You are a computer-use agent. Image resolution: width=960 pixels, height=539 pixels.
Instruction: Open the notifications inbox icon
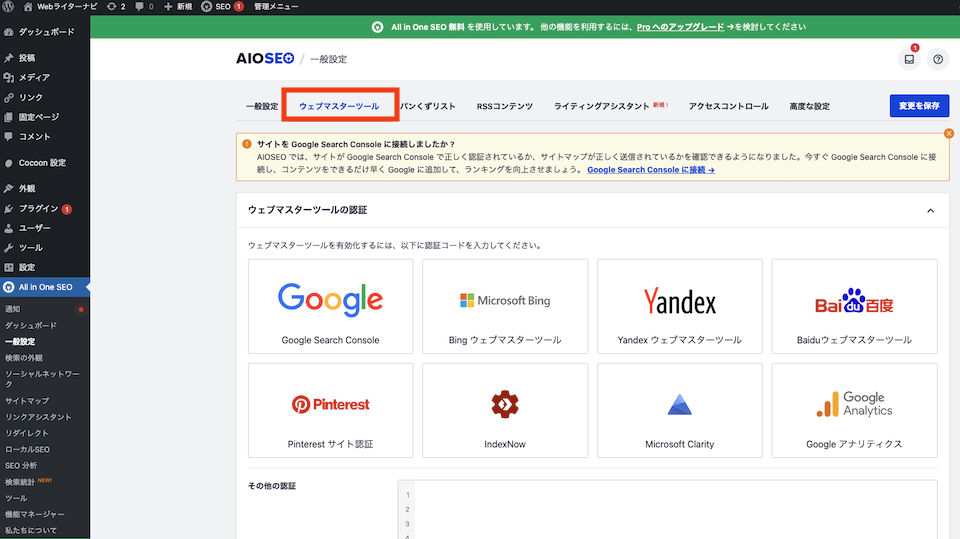[909, 59]
